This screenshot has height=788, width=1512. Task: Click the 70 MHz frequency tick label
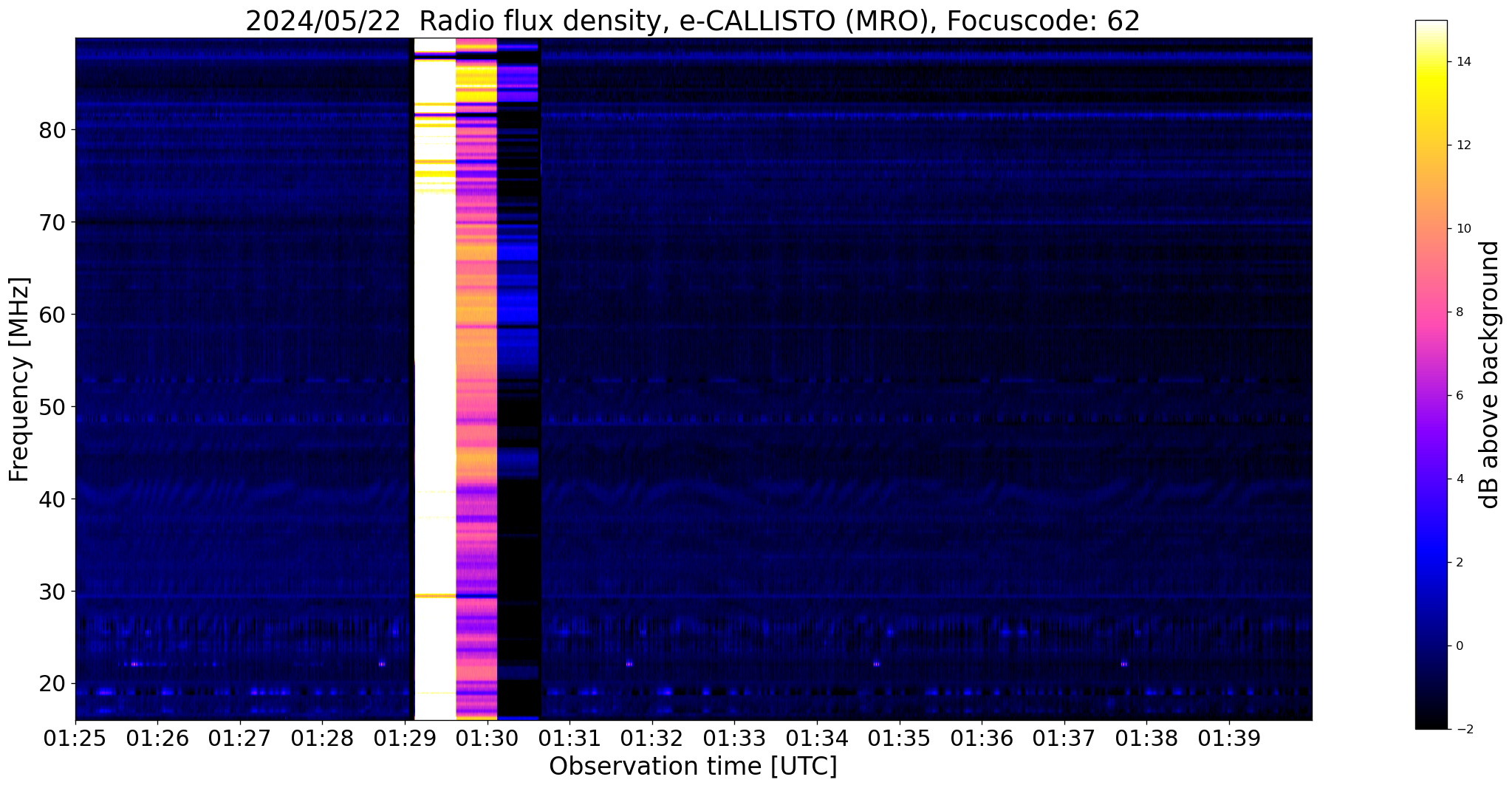click(52, 222)
